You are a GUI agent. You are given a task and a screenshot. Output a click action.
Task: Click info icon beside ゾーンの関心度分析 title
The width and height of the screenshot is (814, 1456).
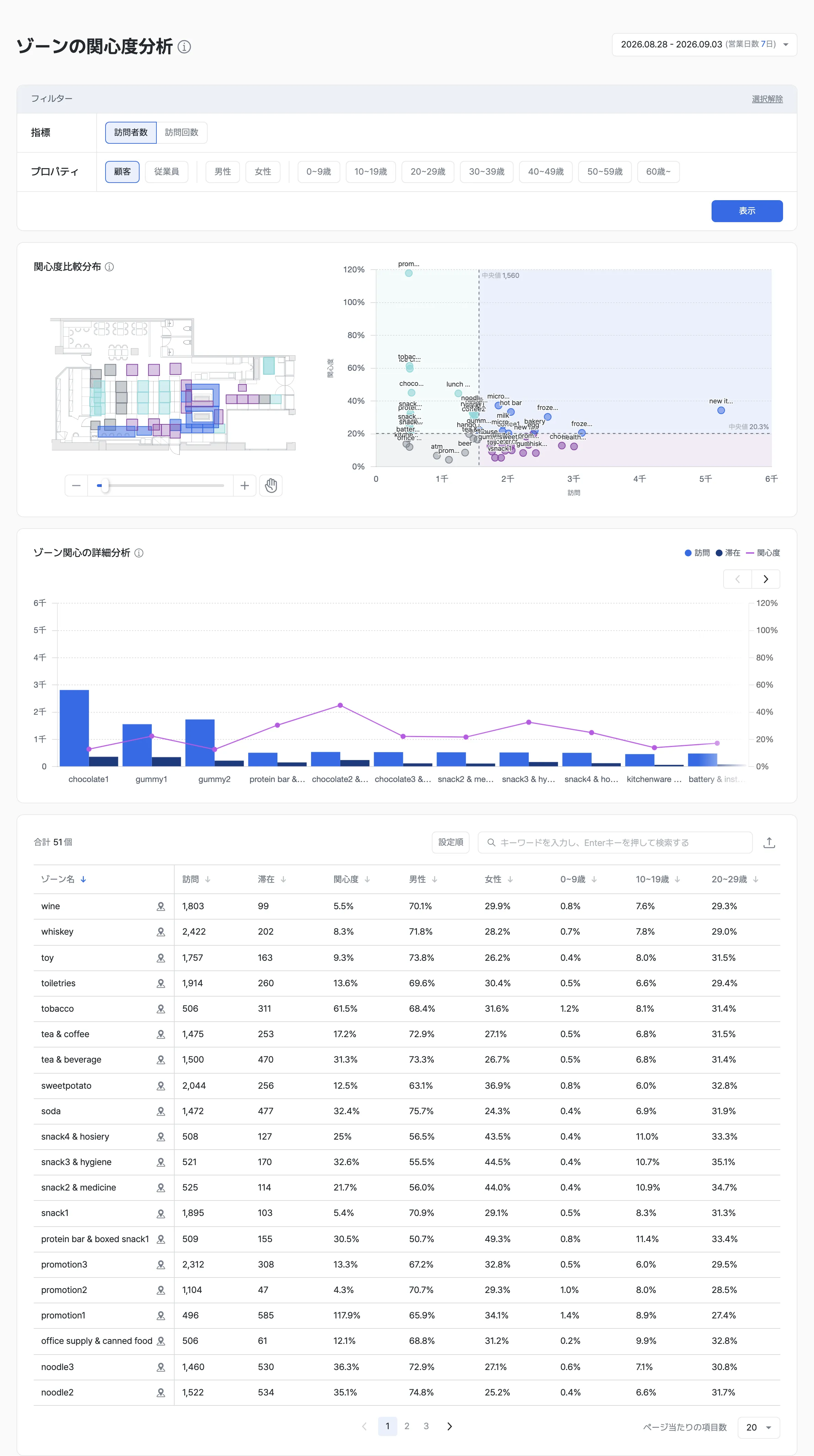(184, 47)
